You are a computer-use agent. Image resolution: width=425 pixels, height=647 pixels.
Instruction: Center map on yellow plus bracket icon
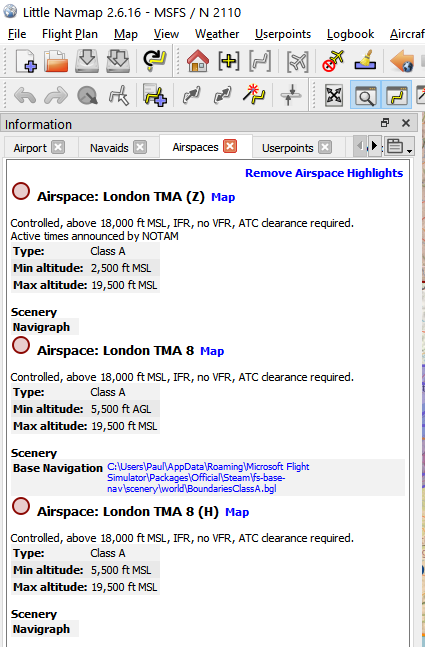click(x=229, y=61)
